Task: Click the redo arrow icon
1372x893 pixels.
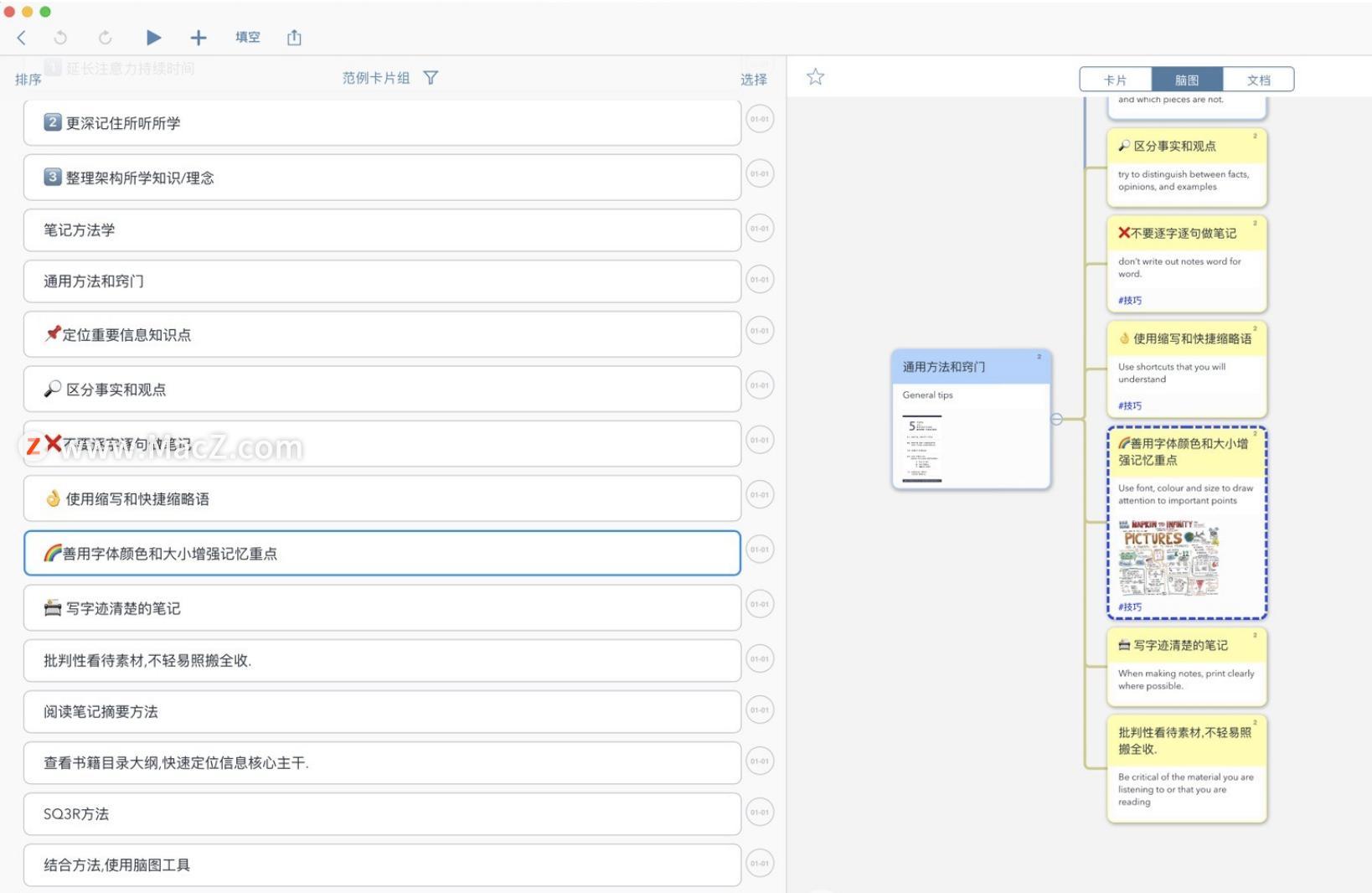Action: pyautogui.click(x=105, y=38)
